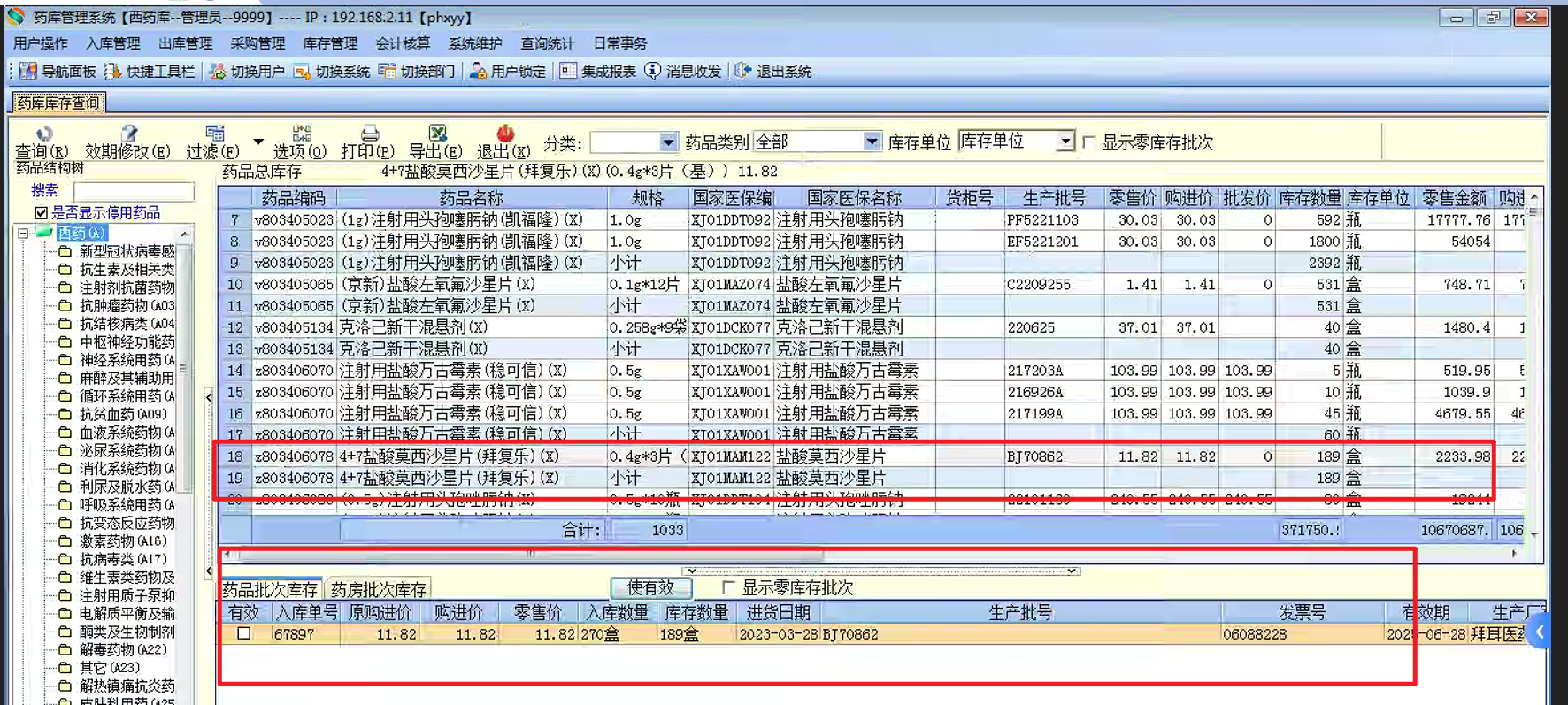Click the folder icon beside 激素药物(A16)
This screenshot has width=1568, height=705.
(65, 540)
